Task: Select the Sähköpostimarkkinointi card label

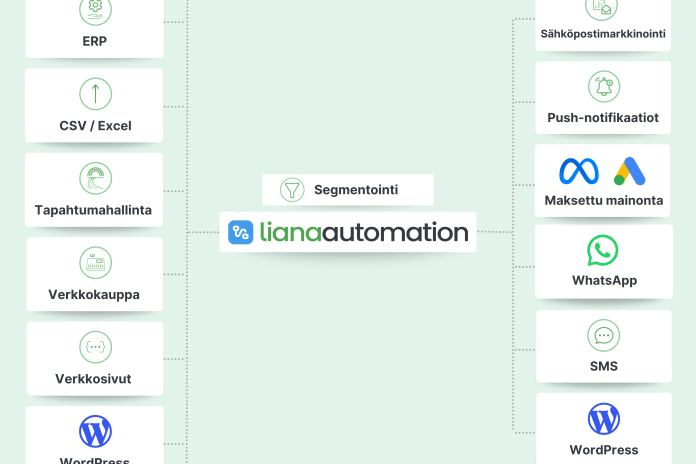Action: tap(603, 33)
